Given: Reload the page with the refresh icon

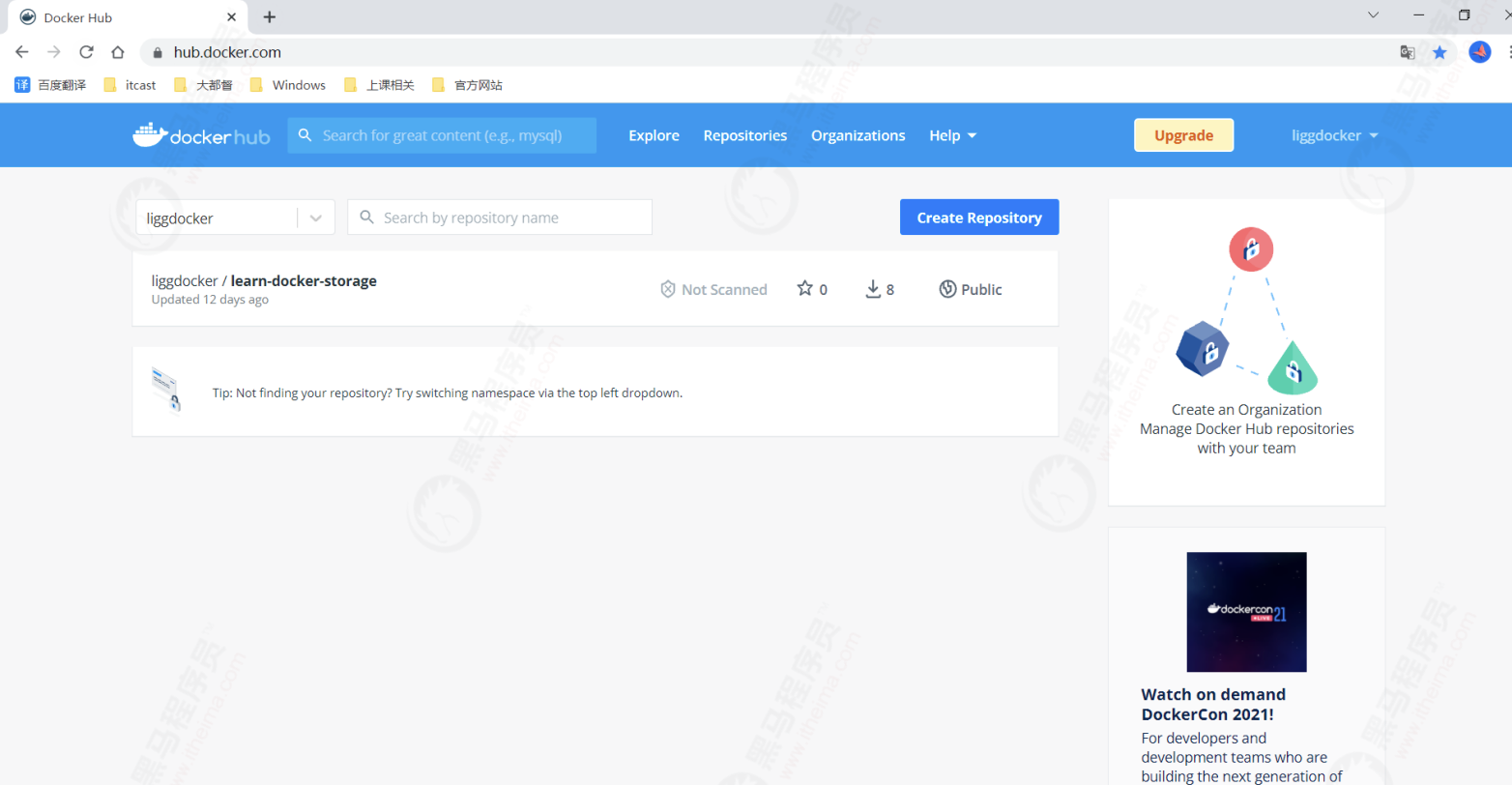Looking at the screenshot, I should [86, 52].
